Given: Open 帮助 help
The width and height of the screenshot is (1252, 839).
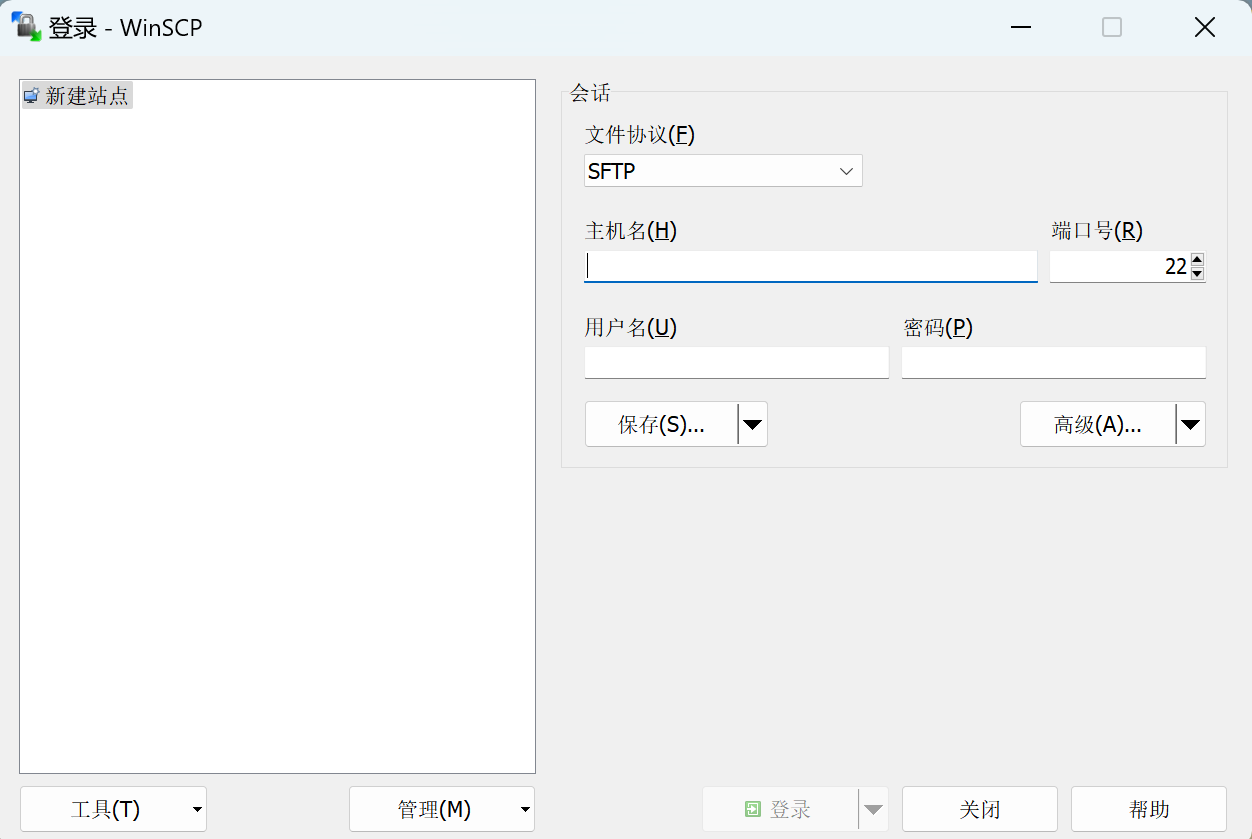Looking at the screenshot, I should coord(1149,809).
